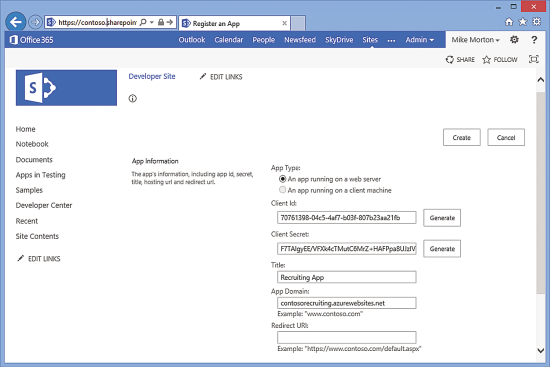The width and height of the screenshot is (550, 367).
Task: Open the address bar autocomplete dropdown arrow
Action: 152,22
